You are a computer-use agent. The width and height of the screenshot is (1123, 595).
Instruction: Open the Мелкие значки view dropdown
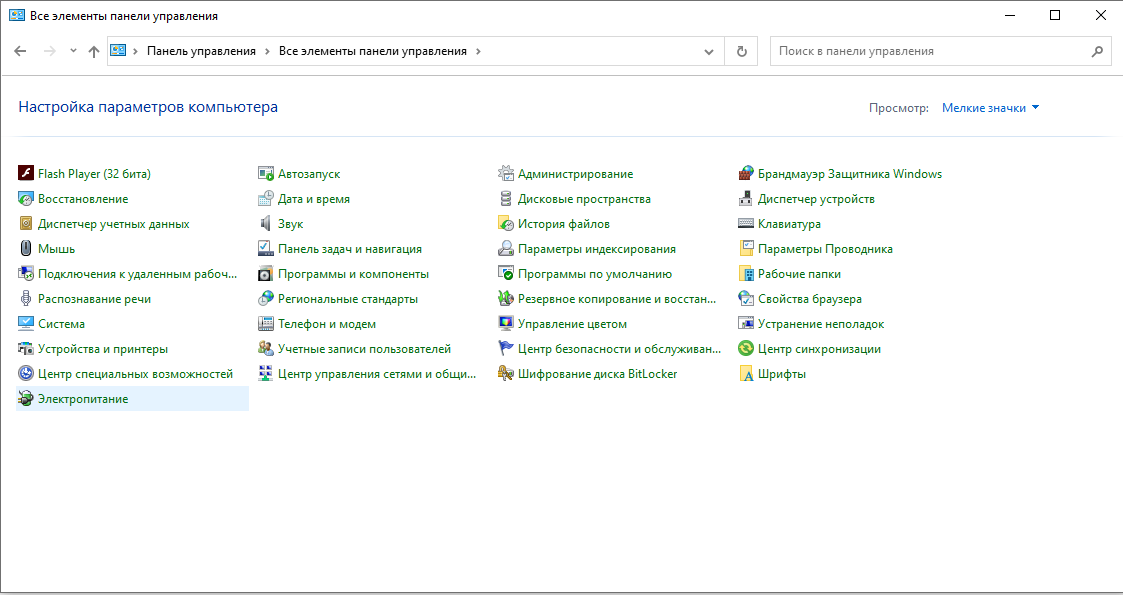(x=991, y=108)
